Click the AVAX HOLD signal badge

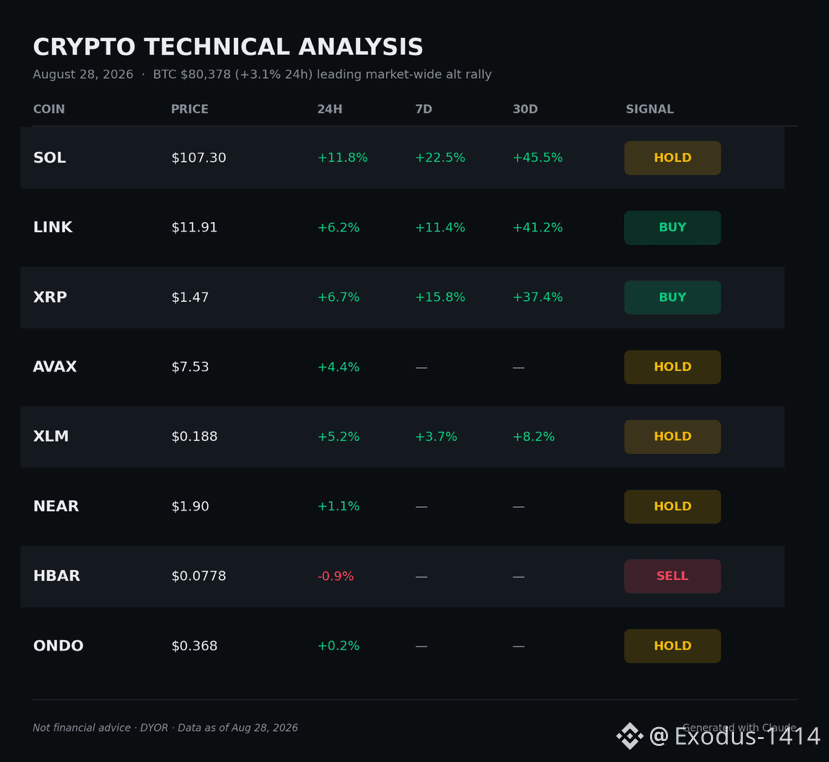pos(672,367)
